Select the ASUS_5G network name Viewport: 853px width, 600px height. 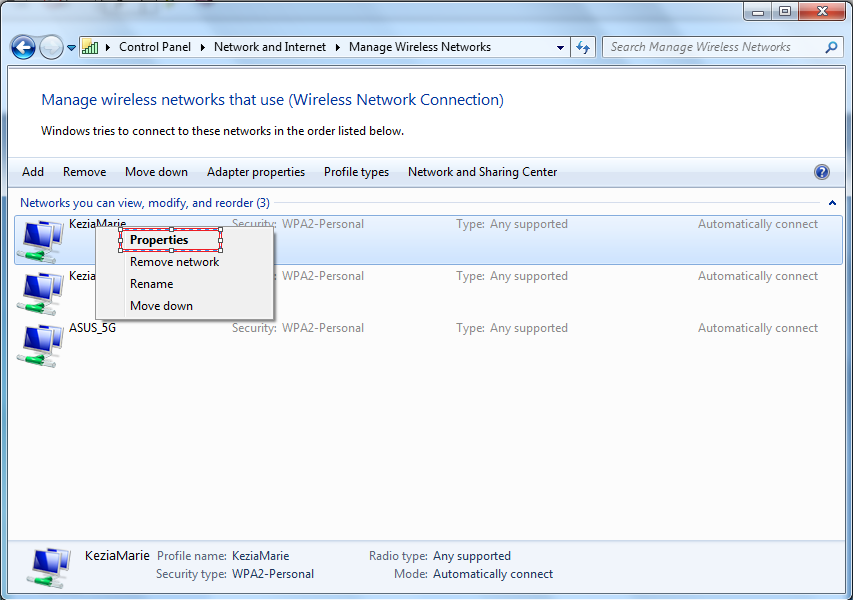92,328
